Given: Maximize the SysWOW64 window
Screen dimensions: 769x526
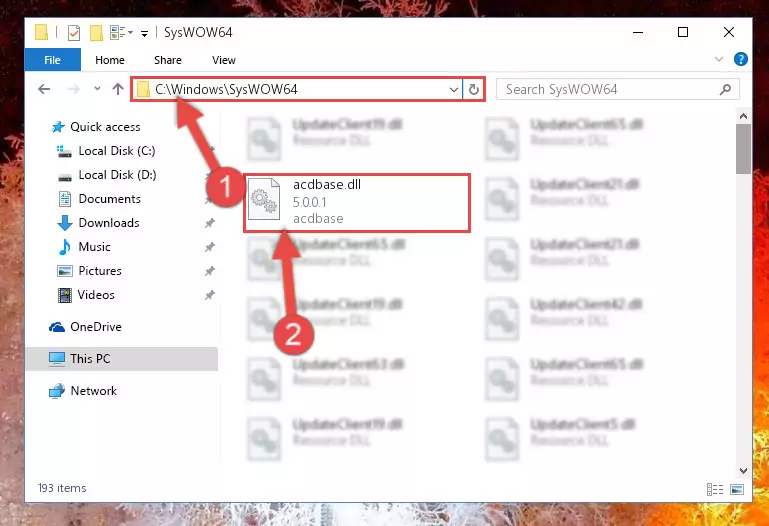Looking at the screenshot, I should point(683,32).
